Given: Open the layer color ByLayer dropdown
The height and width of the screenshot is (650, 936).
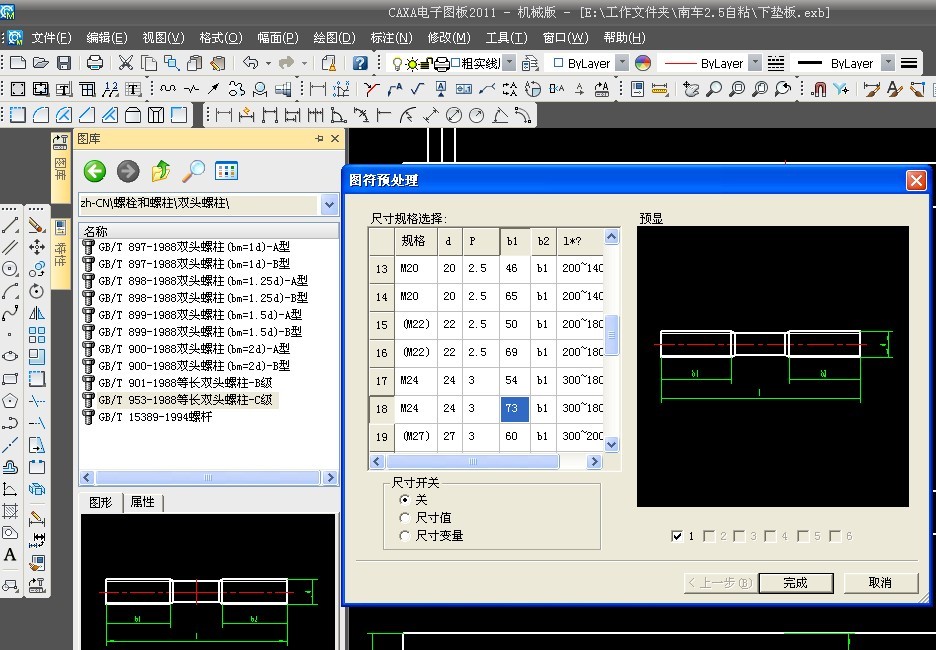Looking at the screenshot, I should pyautogui.click(x=622, y=63).
